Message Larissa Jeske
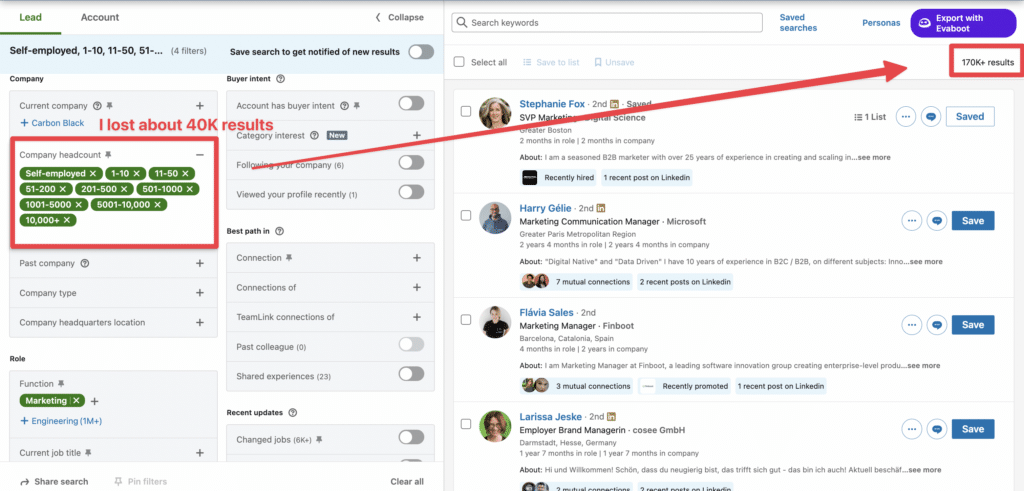The image size is (1024, 491). 937,429
